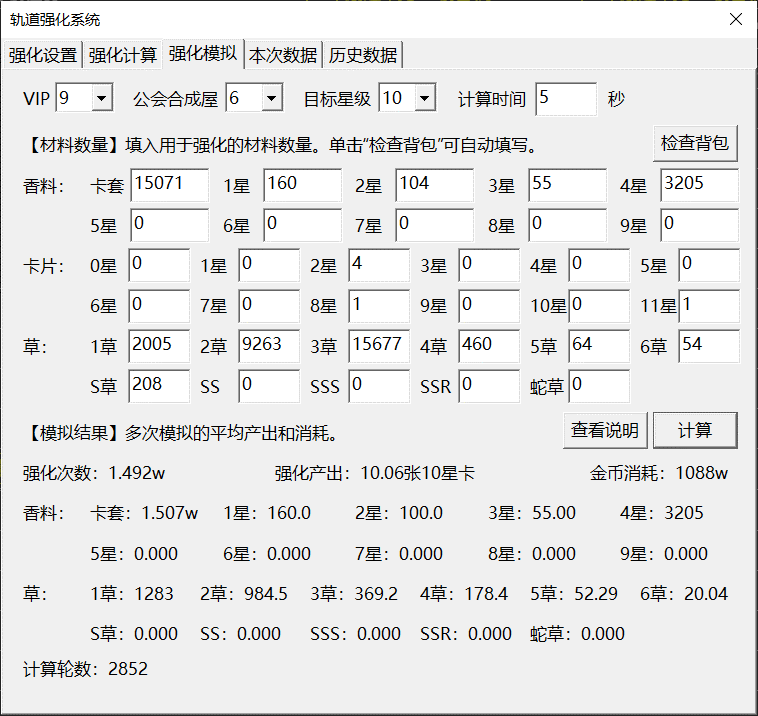Switch to the 强化计算 tab
Viewport: 758px width, 716px height.
123,55
